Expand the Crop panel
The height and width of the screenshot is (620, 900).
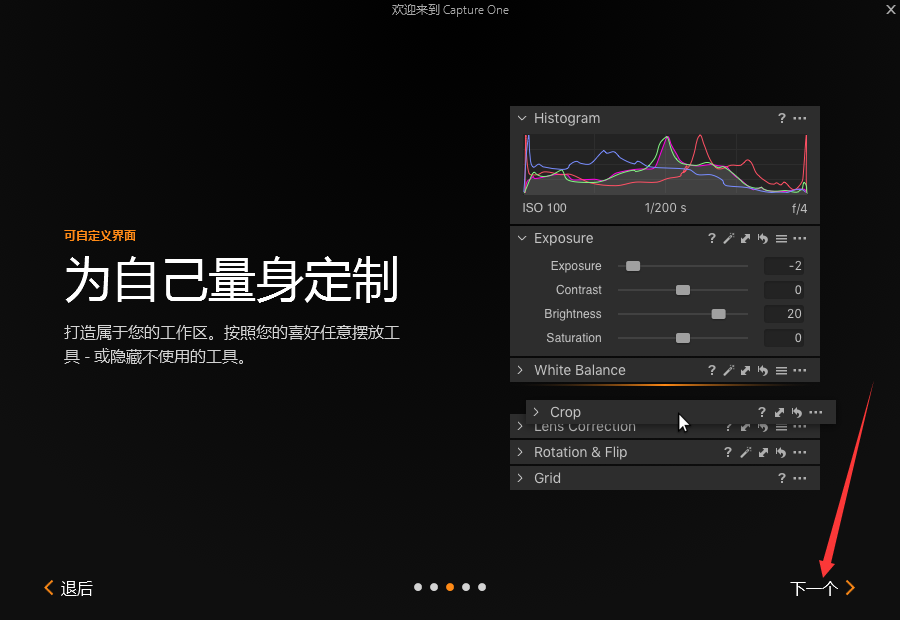pyautogui.click(x=536, y=412)
